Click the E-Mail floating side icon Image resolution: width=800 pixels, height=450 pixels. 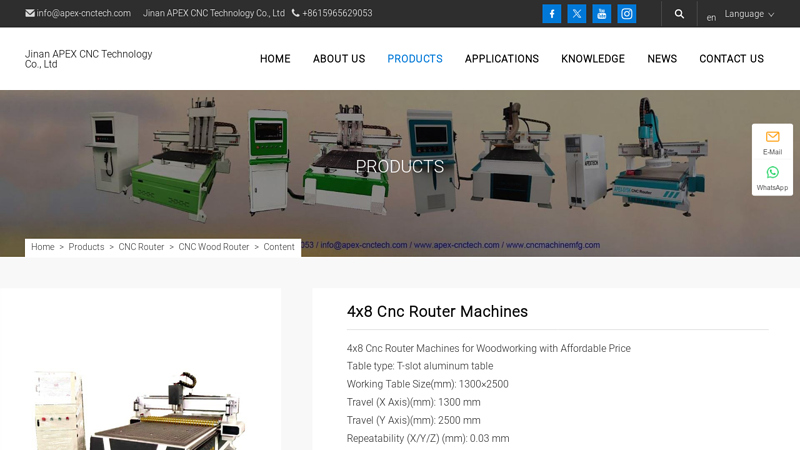click(x=772, y=142)
